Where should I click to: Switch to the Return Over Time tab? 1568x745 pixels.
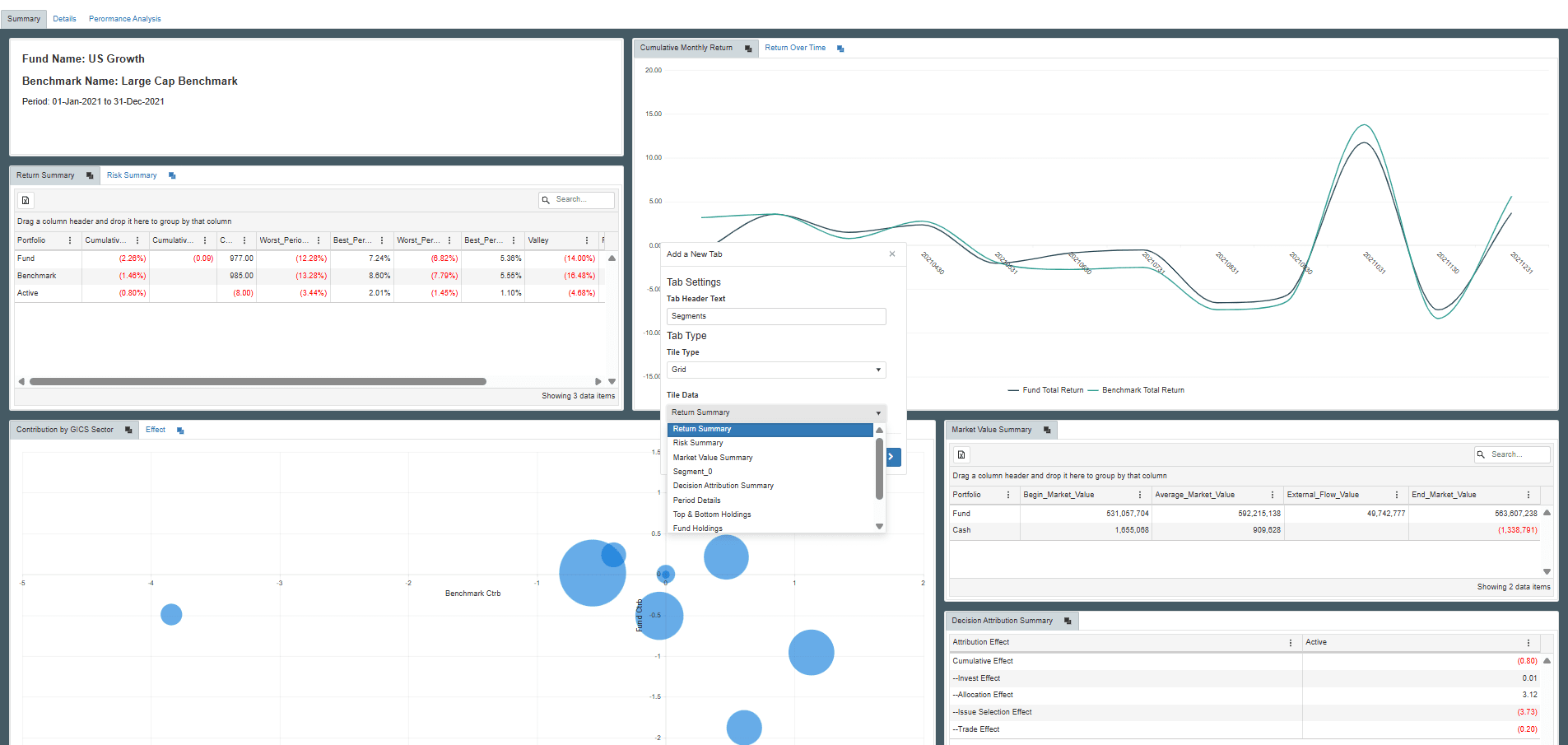pyautogui.click(x=795, y=48)
